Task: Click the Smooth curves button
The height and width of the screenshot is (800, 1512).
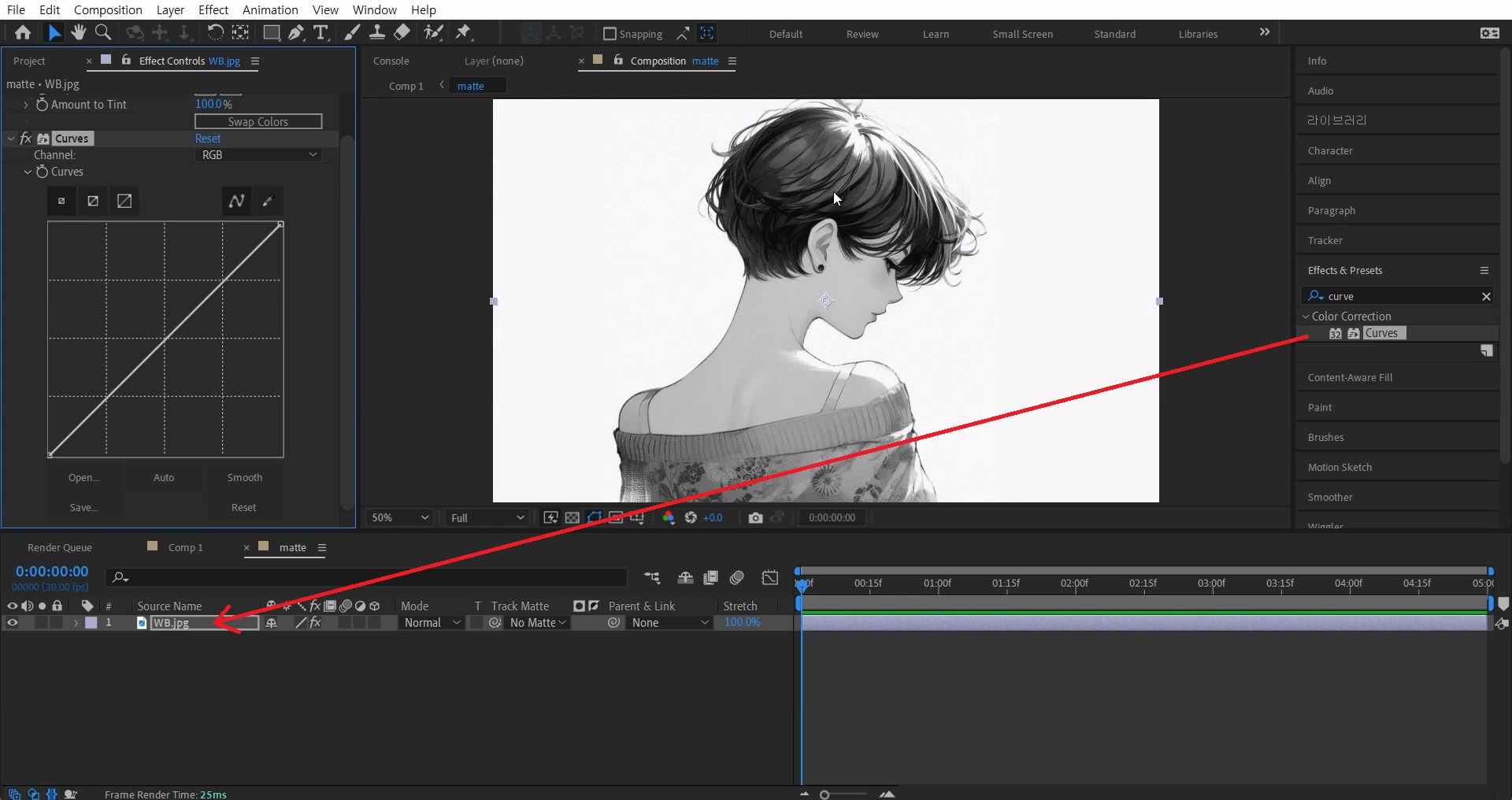Action: 245,477
